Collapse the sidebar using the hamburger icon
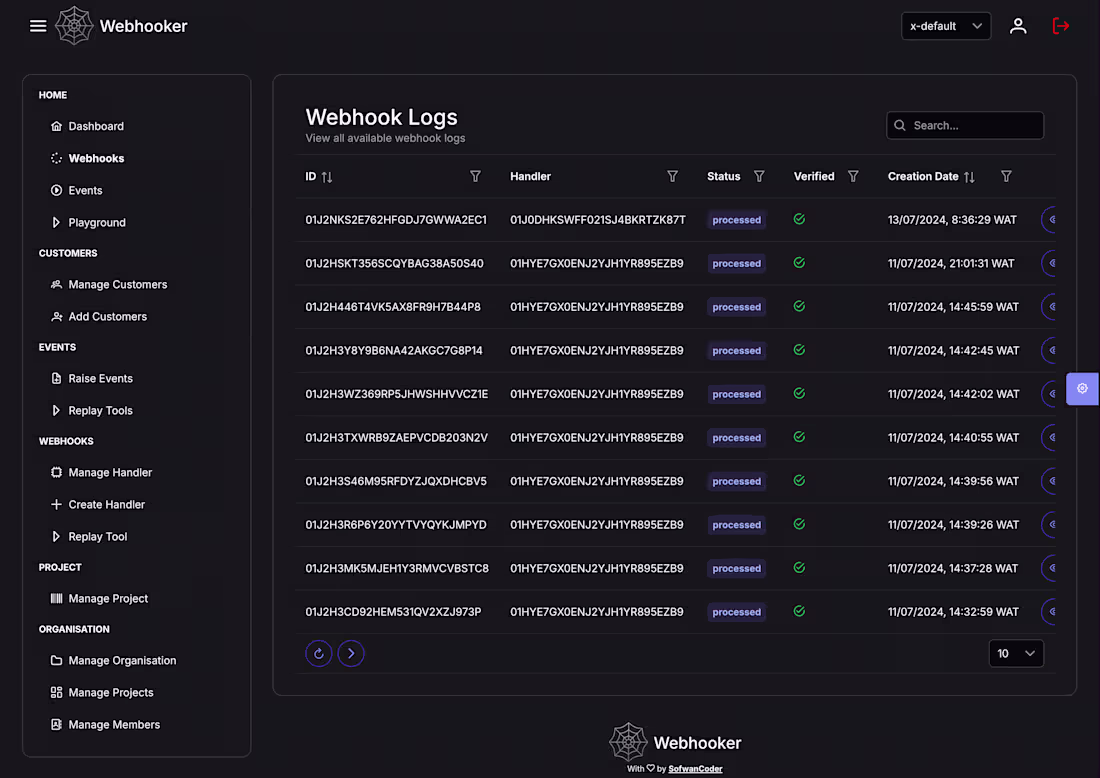1100x778 pixels. pos(38,26)
